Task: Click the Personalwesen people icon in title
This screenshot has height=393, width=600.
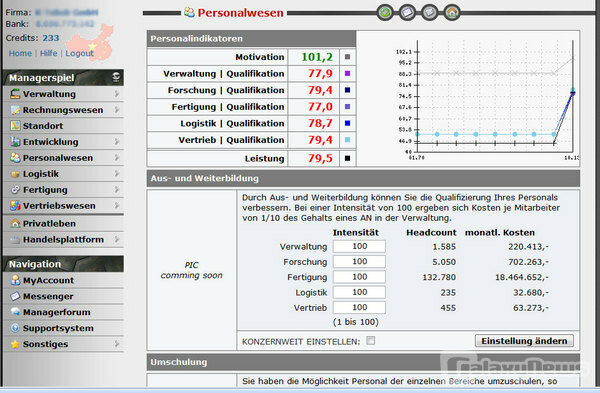Action: point(189,12)
